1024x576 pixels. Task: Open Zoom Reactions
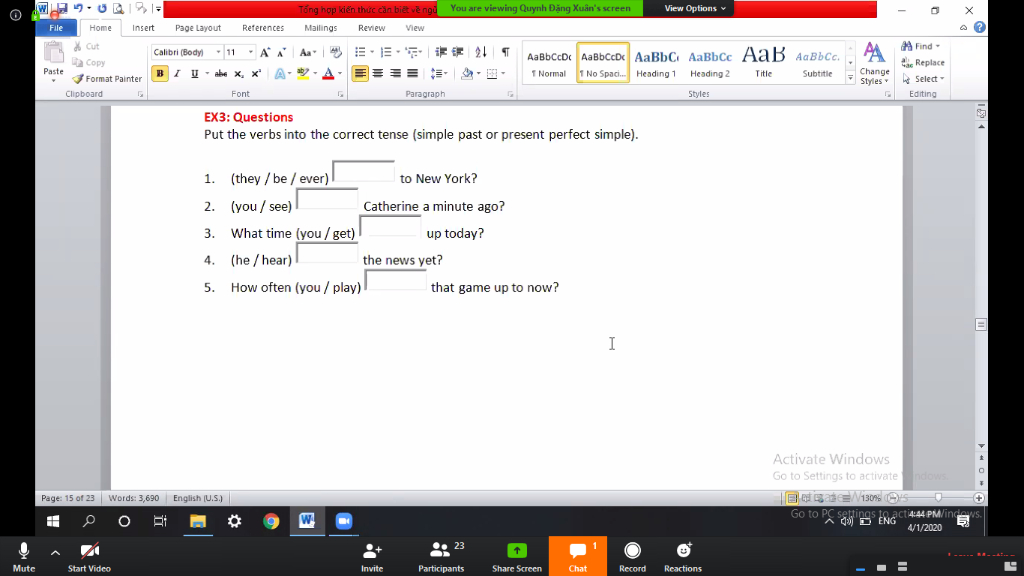(x=683, y=556)
